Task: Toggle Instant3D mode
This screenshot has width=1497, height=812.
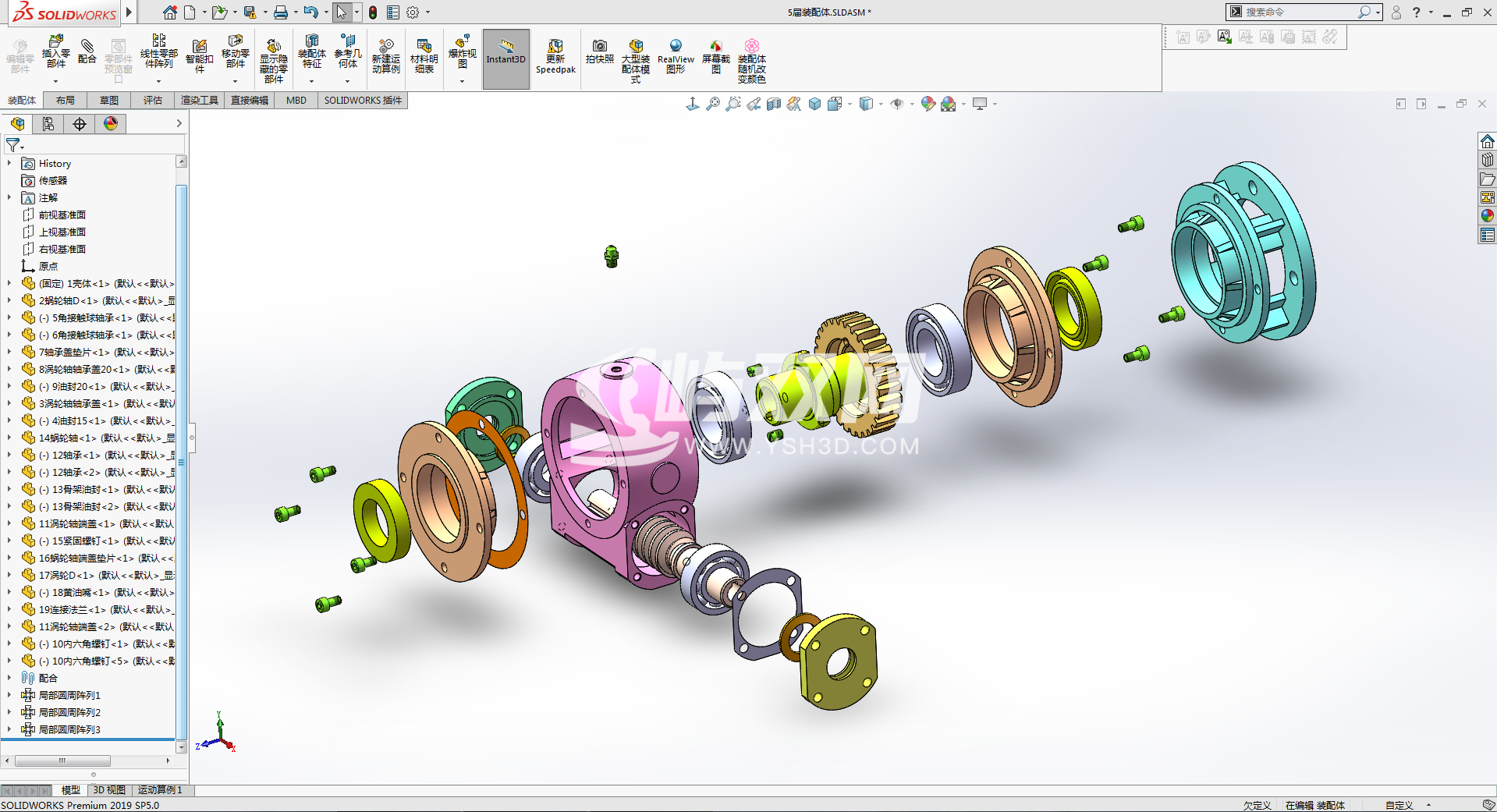Action: [x=506, y=59]
